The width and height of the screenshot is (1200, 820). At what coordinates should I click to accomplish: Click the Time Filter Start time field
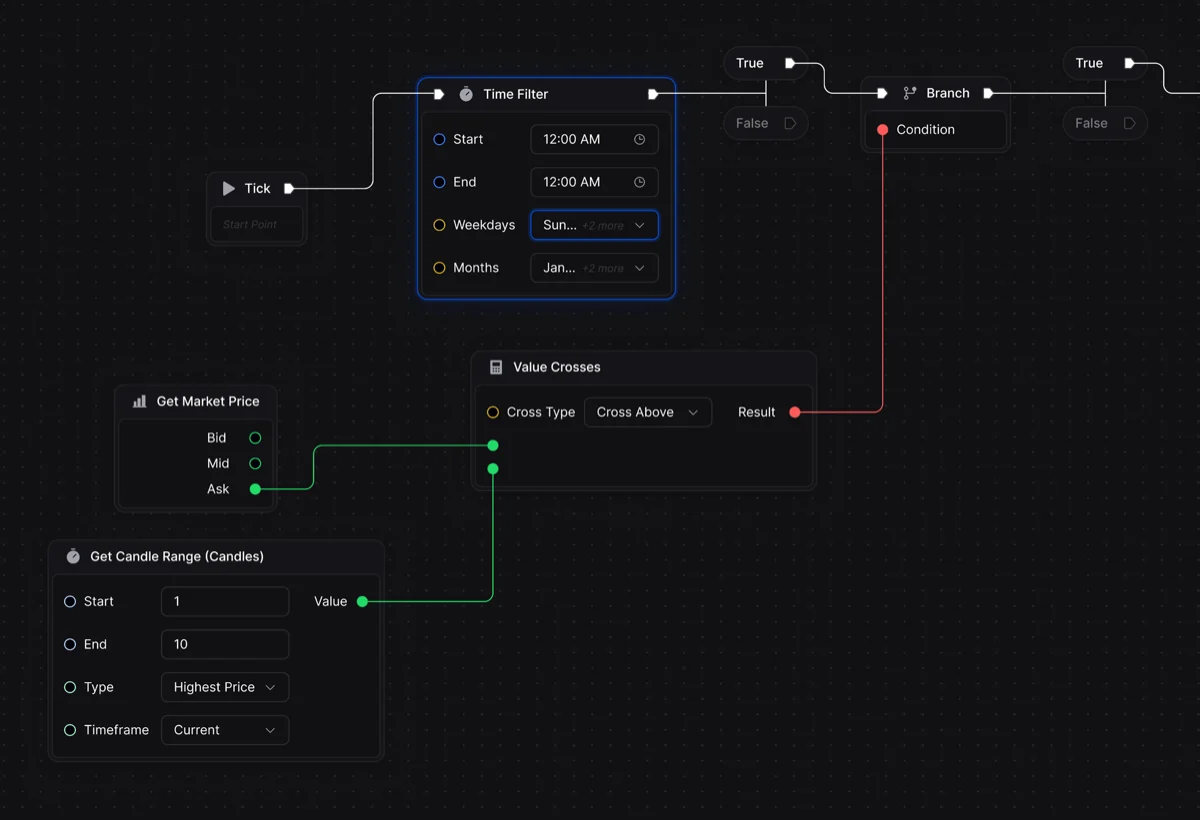[594, 139]
